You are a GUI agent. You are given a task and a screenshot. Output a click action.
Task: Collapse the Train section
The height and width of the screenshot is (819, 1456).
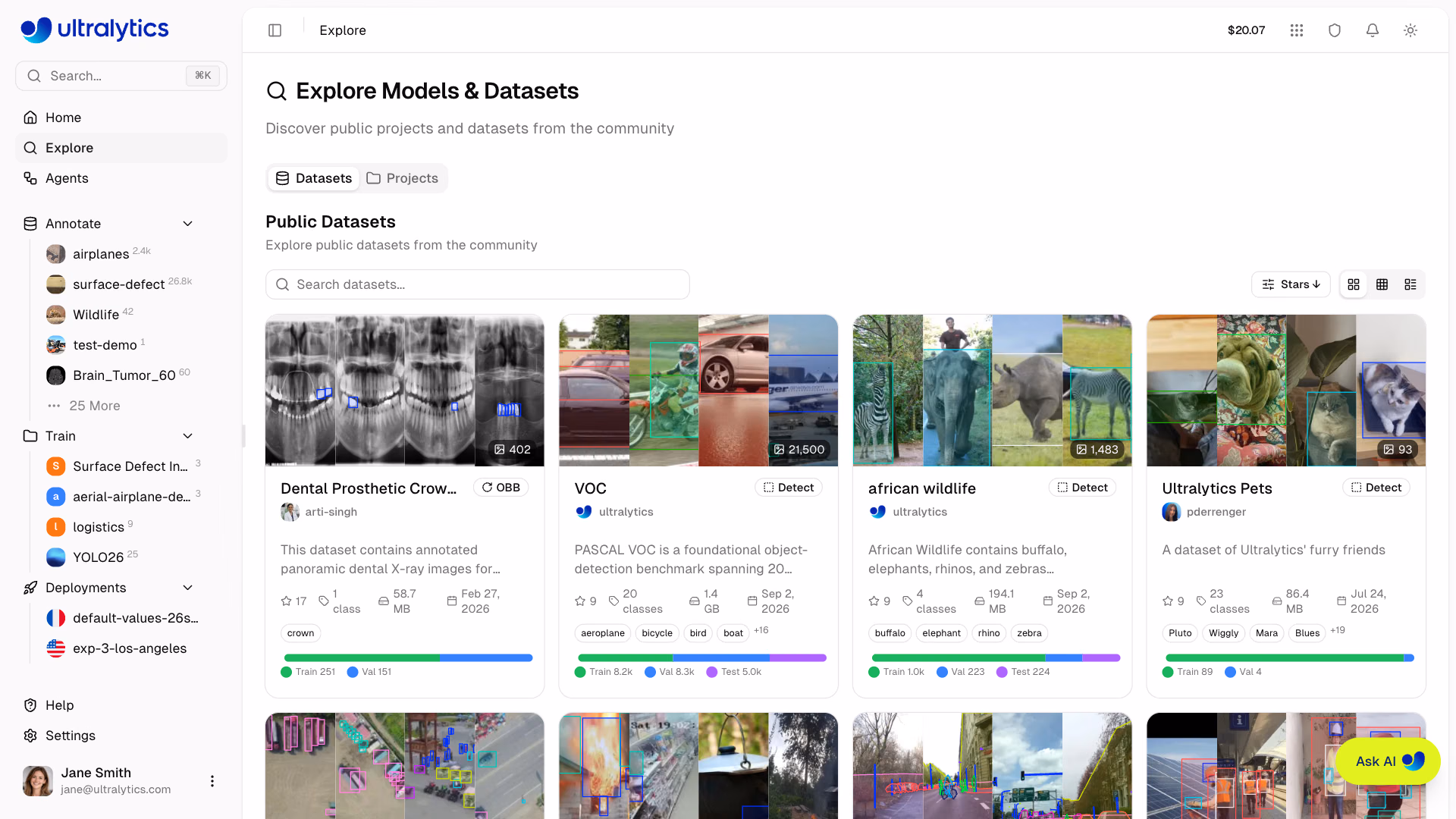click(x=188, y=436)
